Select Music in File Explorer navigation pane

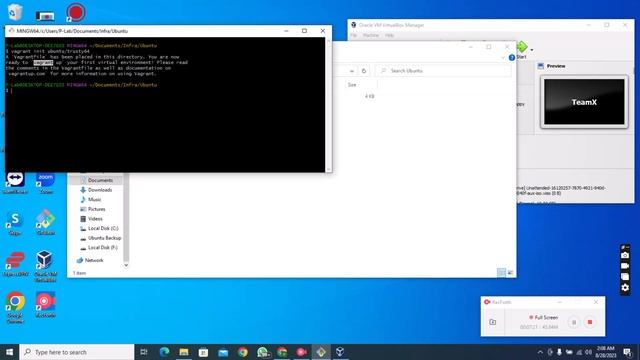tap(94, 199)
